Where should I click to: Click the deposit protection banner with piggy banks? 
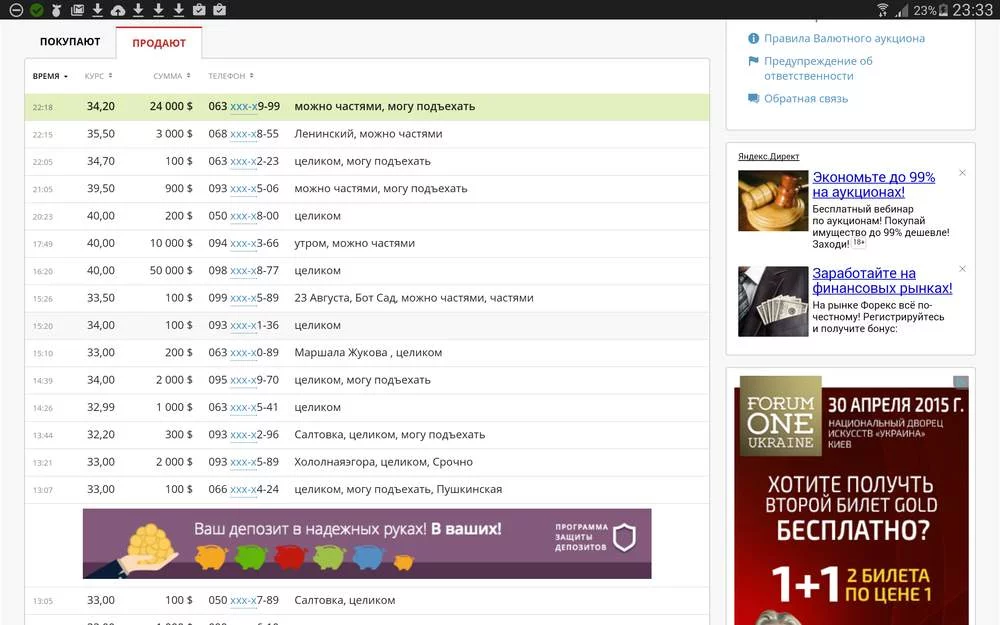(367, 543)
